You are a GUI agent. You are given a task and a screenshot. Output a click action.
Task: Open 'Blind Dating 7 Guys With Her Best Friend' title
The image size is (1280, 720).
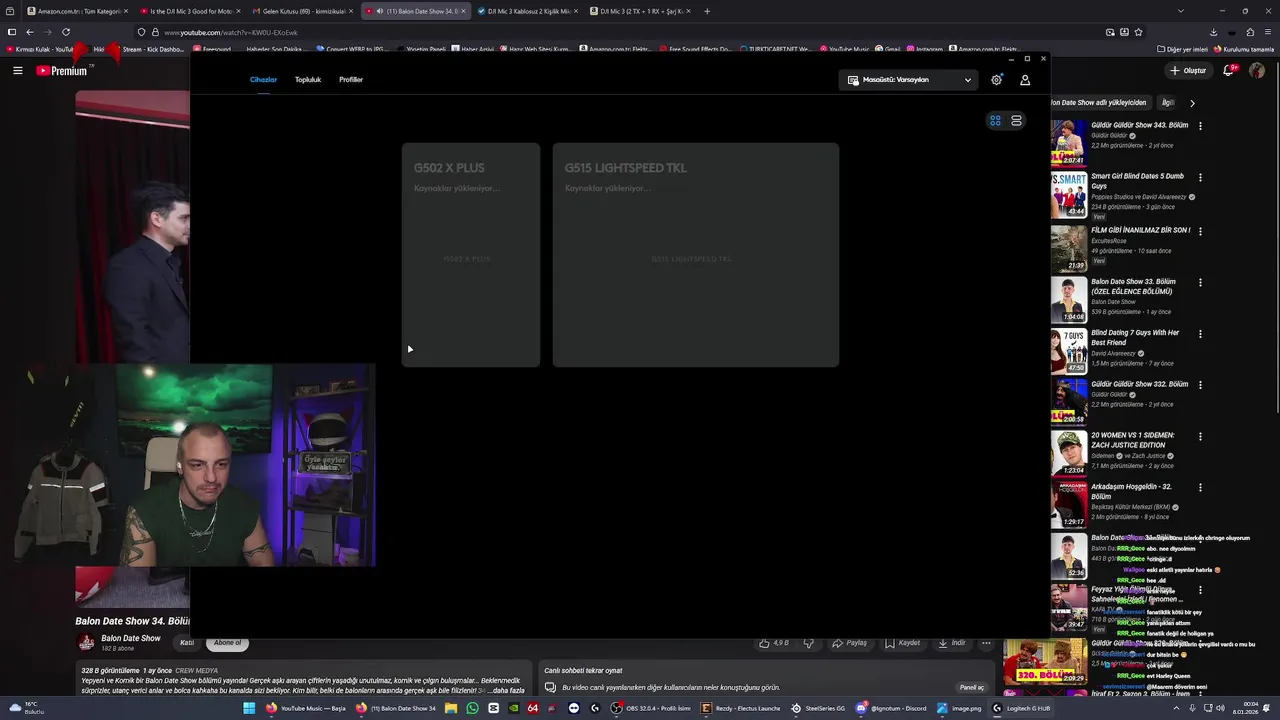click(1135, 338)
